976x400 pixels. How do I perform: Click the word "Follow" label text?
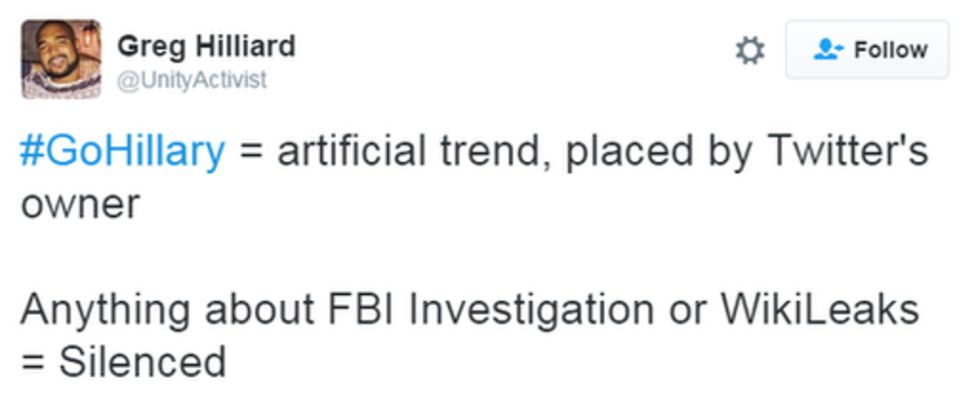pos(890,49)
